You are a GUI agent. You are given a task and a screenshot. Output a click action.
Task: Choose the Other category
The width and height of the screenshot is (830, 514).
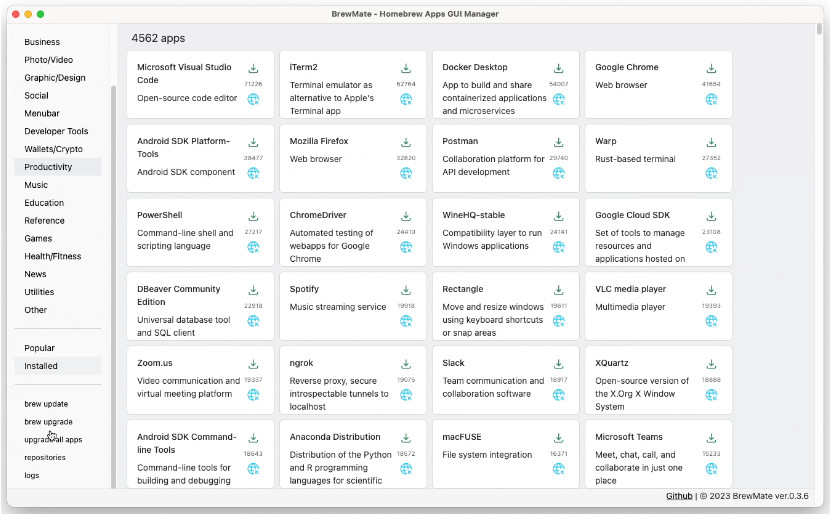pyautogui.click(x=35, y=310)
